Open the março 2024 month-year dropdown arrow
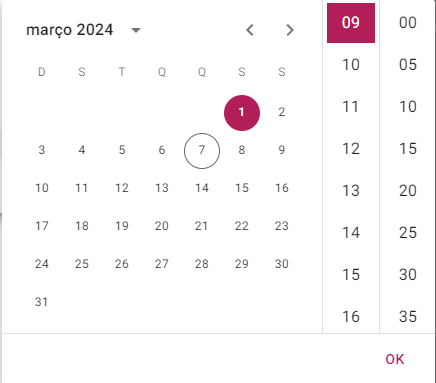The height and width of the screenshot is (383, 436). pyautogui.click(x=136, y=30)
